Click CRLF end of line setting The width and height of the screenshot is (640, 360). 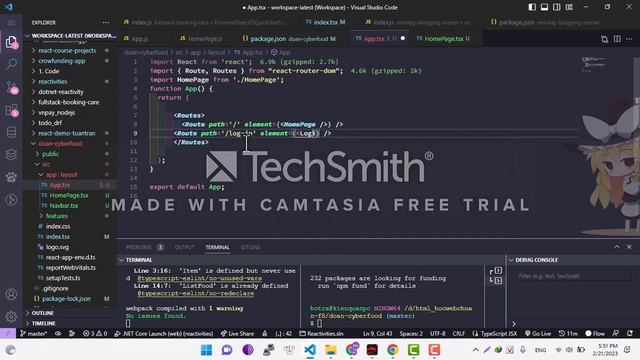[x=459, y=333]
